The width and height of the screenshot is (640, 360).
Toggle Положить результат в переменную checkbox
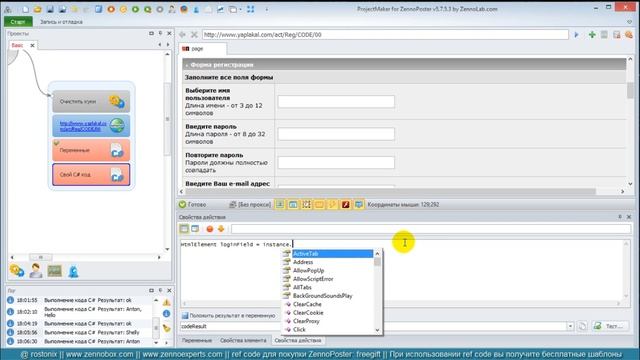point(185,316)
